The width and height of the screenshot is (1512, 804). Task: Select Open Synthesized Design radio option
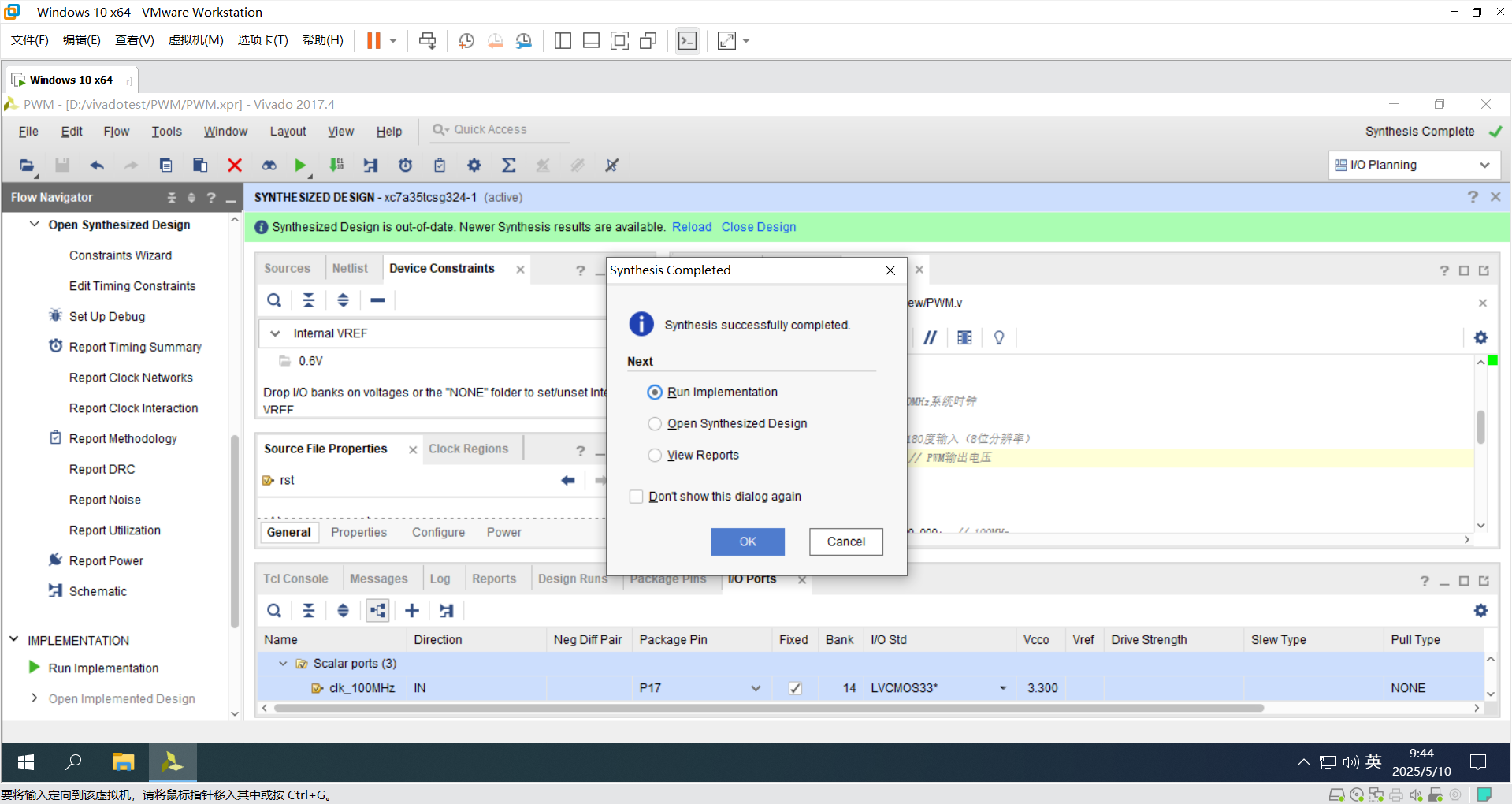pos(655,424)
